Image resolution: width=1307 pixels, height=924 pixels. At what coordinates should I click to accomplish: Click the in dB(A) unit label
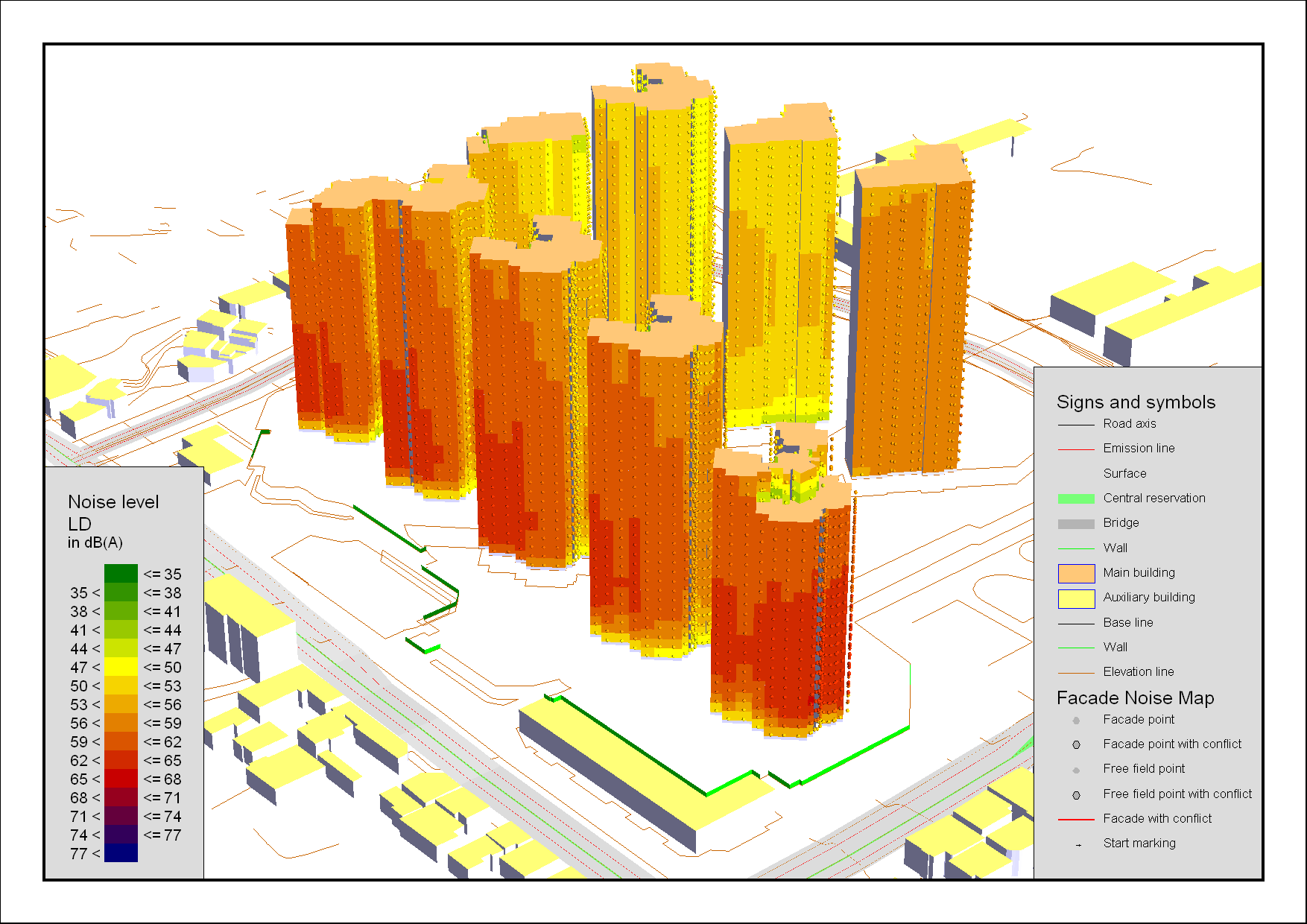point(95,542)
